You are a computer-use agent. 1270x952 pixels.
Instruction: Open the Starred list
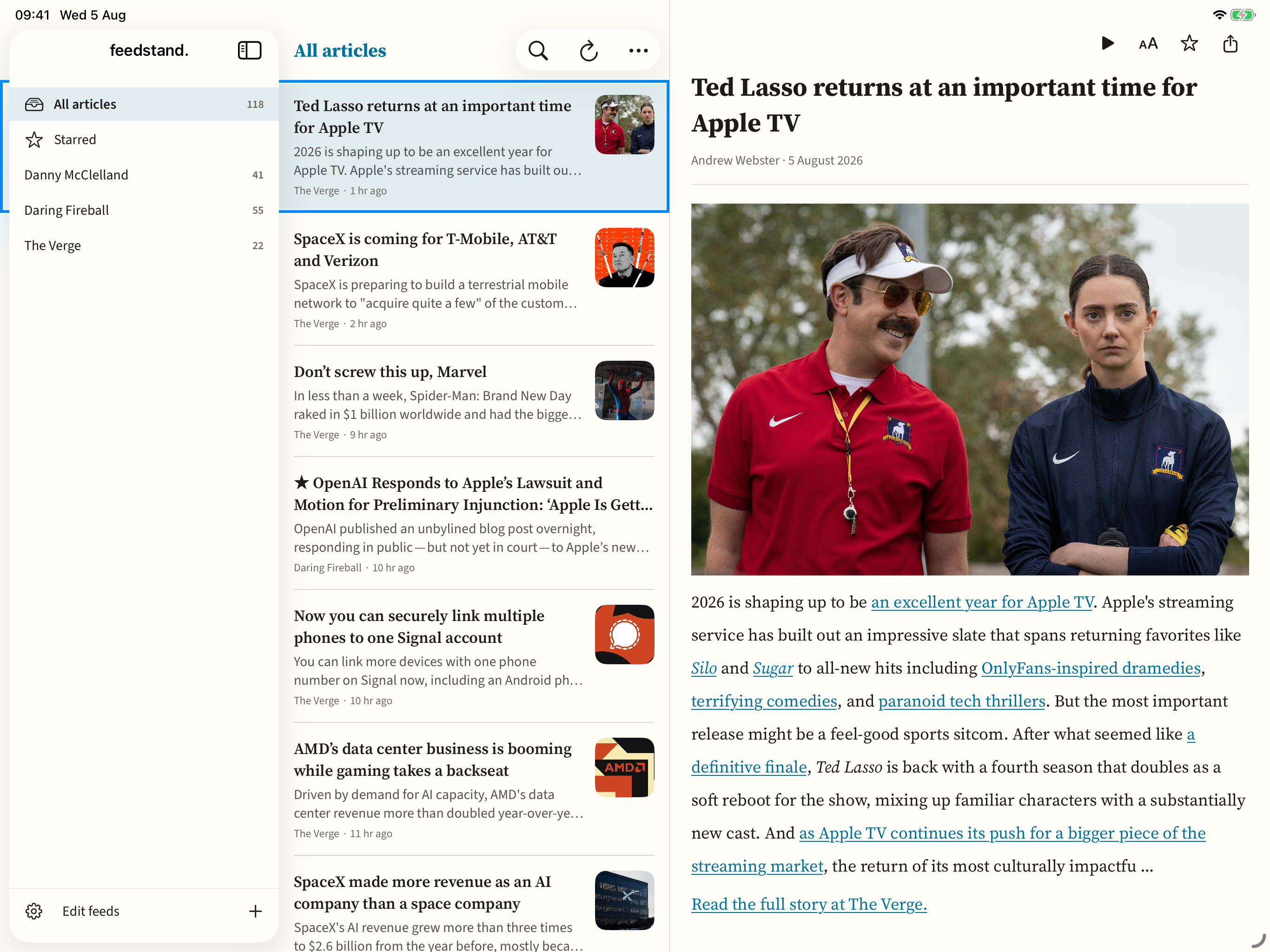coord(144,139)
